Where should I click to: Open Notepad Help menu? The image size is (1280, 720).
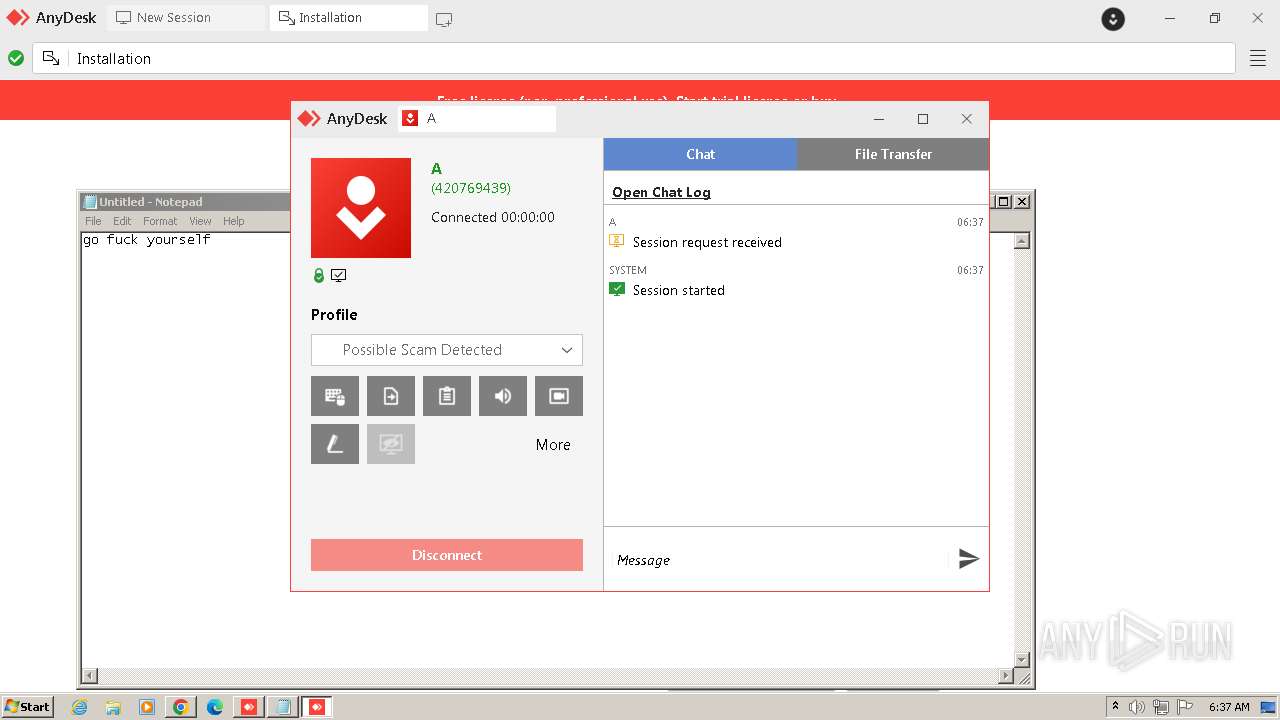233,221
